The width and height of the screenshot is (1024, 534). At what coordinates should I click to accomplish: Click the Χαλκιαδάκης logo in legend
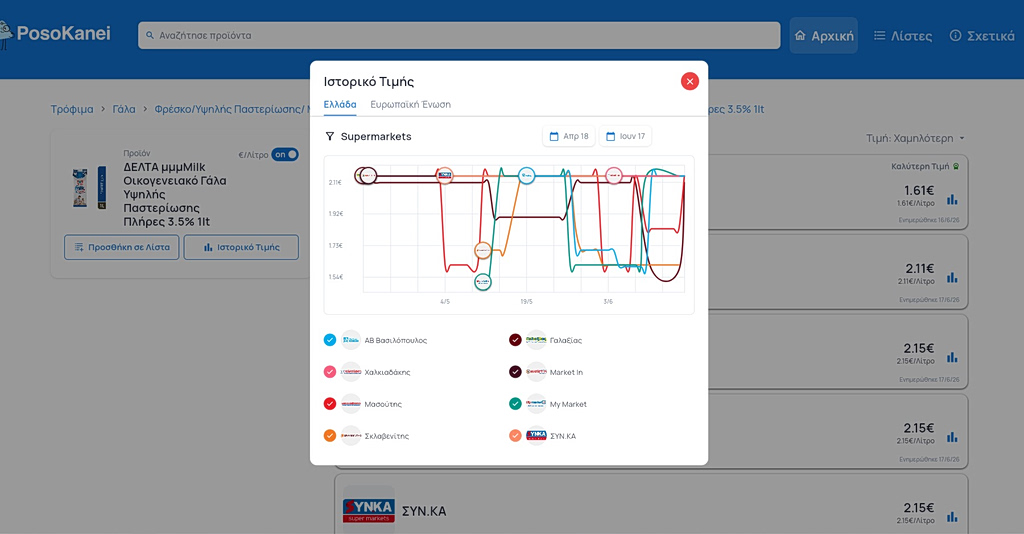point(351,372)
